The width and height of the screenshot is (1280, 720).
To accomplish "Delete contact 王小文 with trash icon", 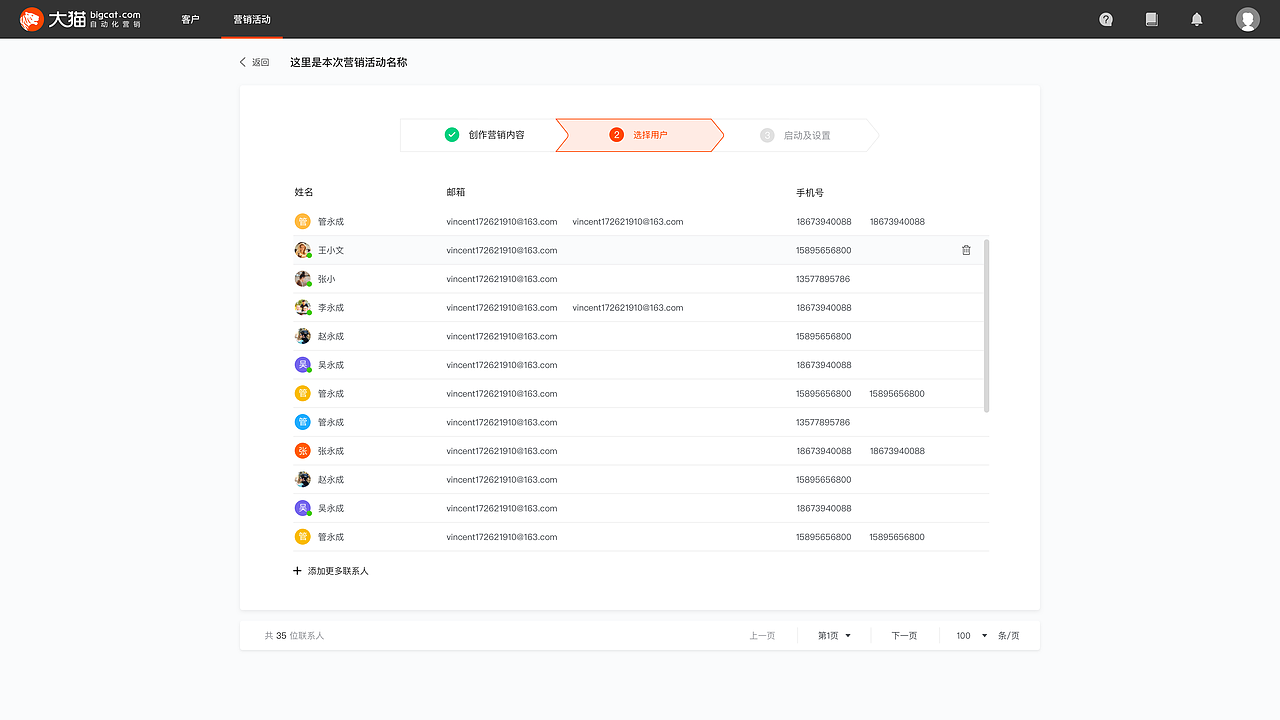I will pyautogui.click(x=966, y=250).
